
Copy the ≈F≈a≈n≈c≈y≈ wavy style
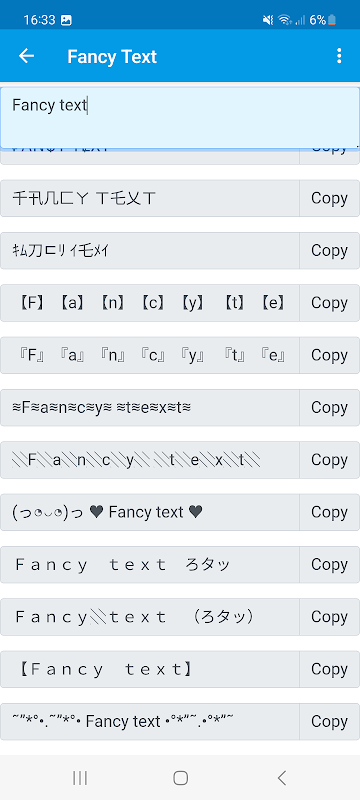tap(329, 407)
